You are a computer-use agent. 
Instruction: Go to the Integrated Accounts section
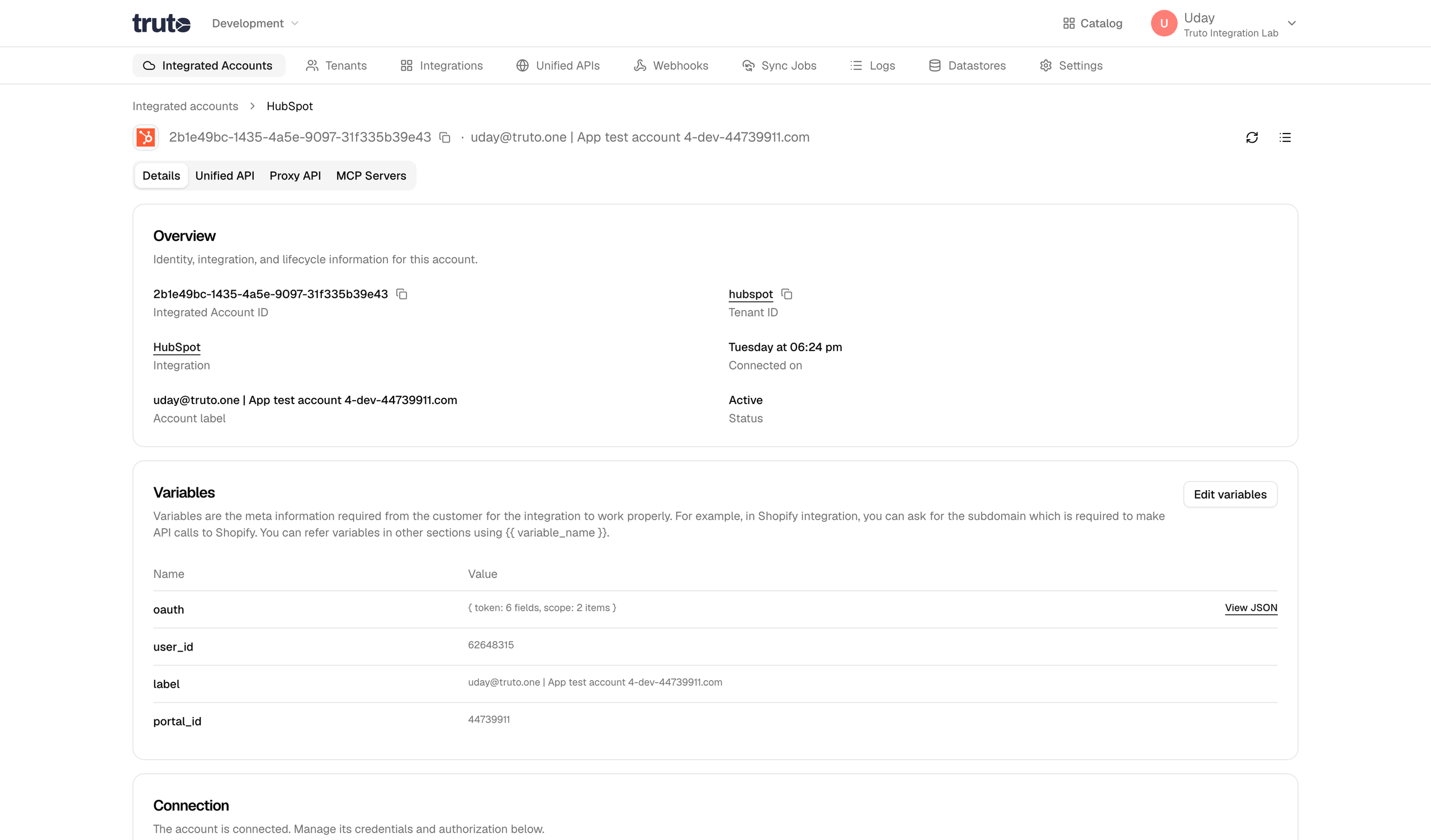(209, 65)
